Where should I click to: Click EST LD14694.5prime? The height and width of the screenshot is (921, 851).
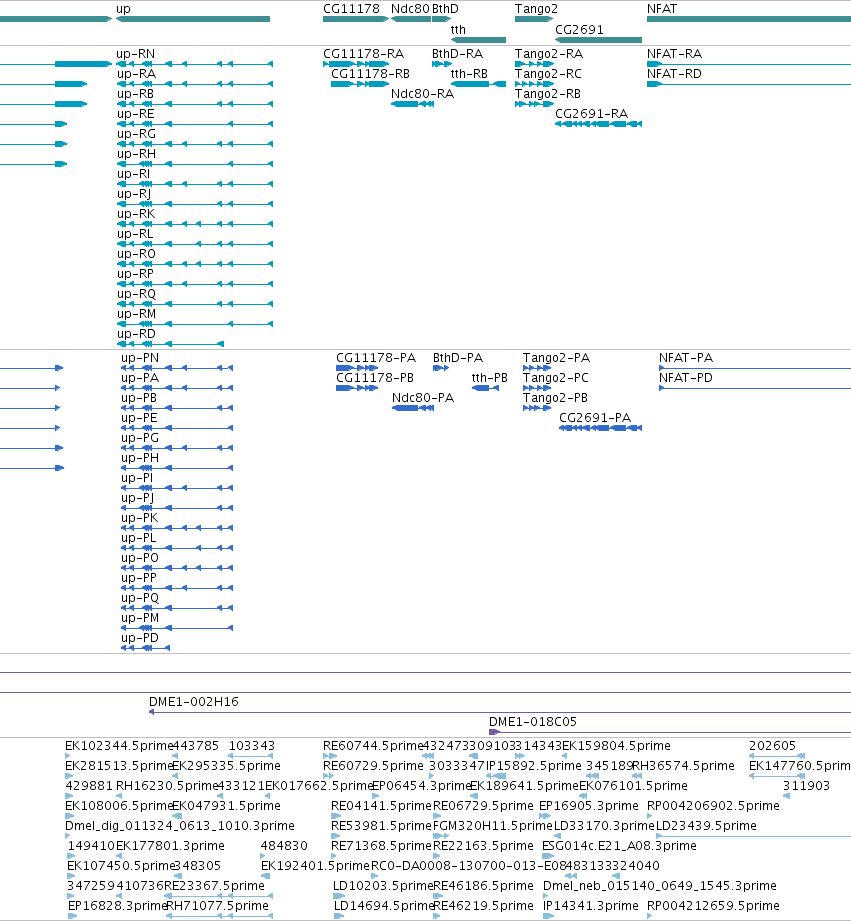tap(383, 906)
